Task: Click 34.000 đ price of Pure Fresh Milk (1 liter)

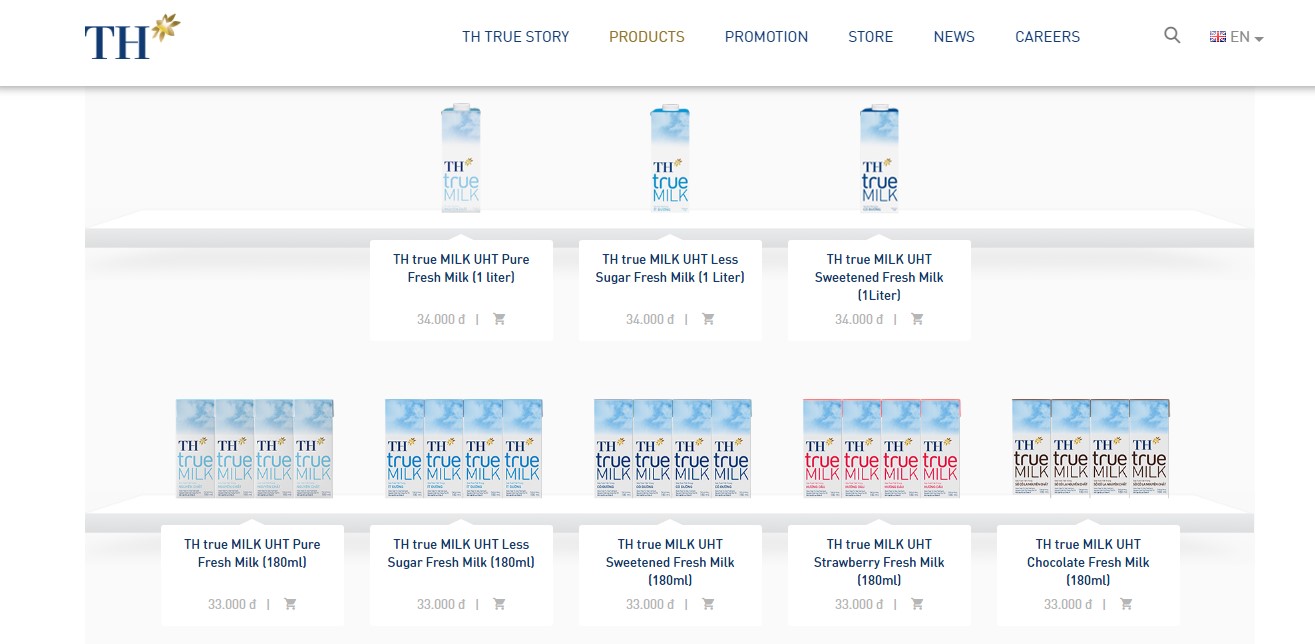Action: click(x=441, y=320)
